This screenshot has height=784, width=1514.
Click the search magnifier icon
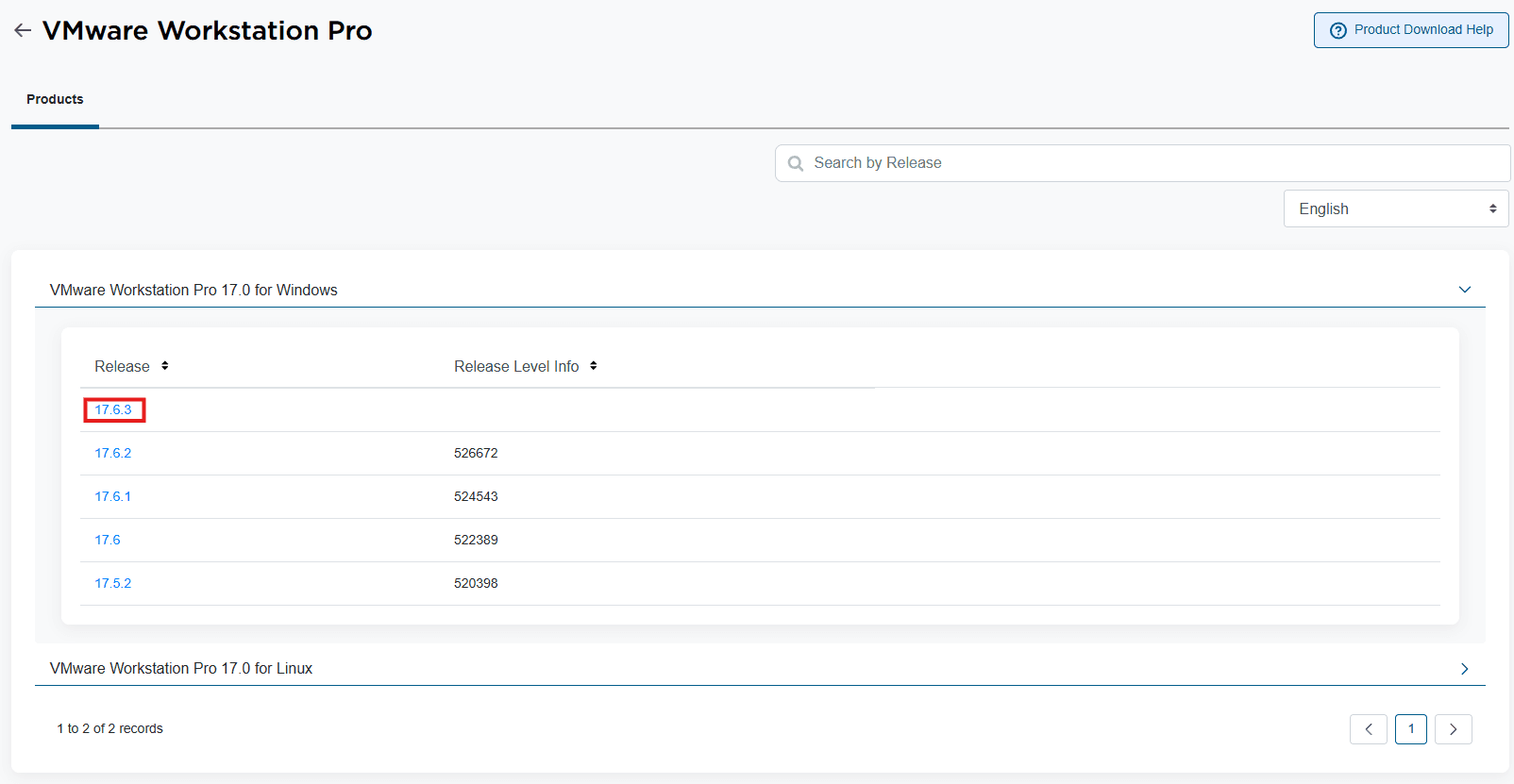coord(796,163)
